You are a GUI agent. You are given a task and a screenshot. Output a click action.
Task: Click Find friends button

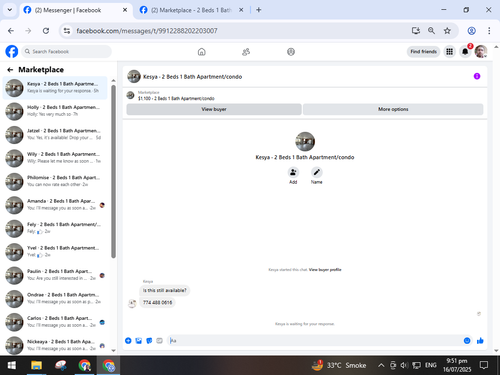pos(423,52)
